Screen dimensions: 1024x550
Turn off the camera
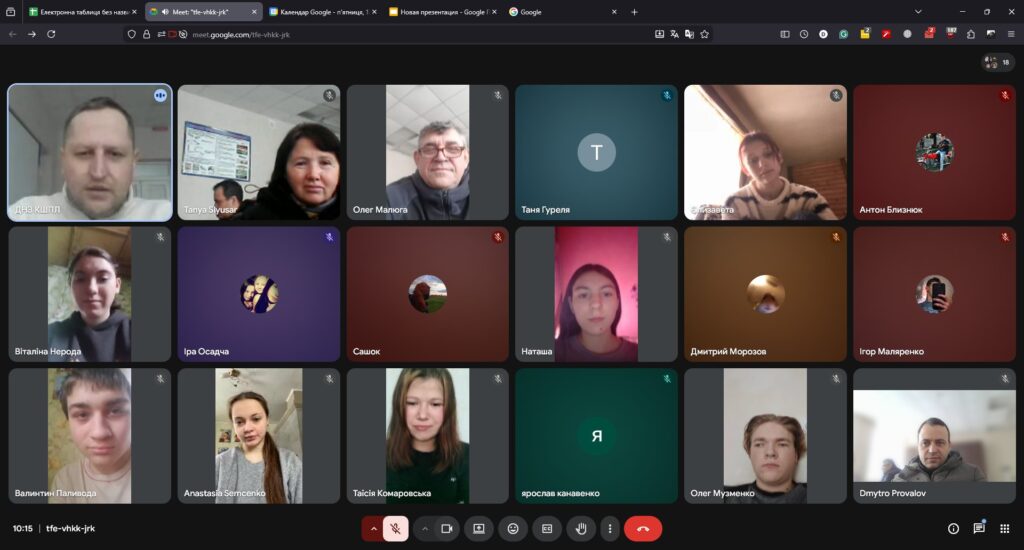(447, 528)
